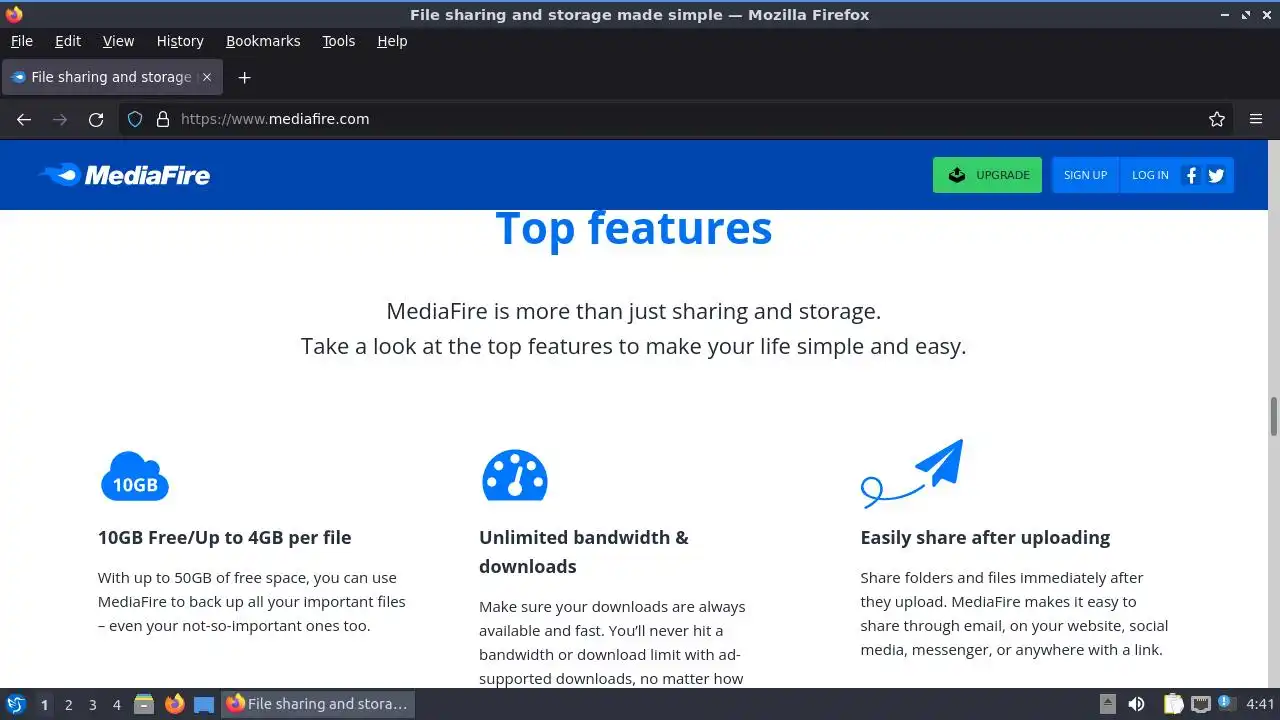This screenshot has height=720, width=1280.
Task: Bookmark page with the star icon
Action: click(x=1217, y=119)
